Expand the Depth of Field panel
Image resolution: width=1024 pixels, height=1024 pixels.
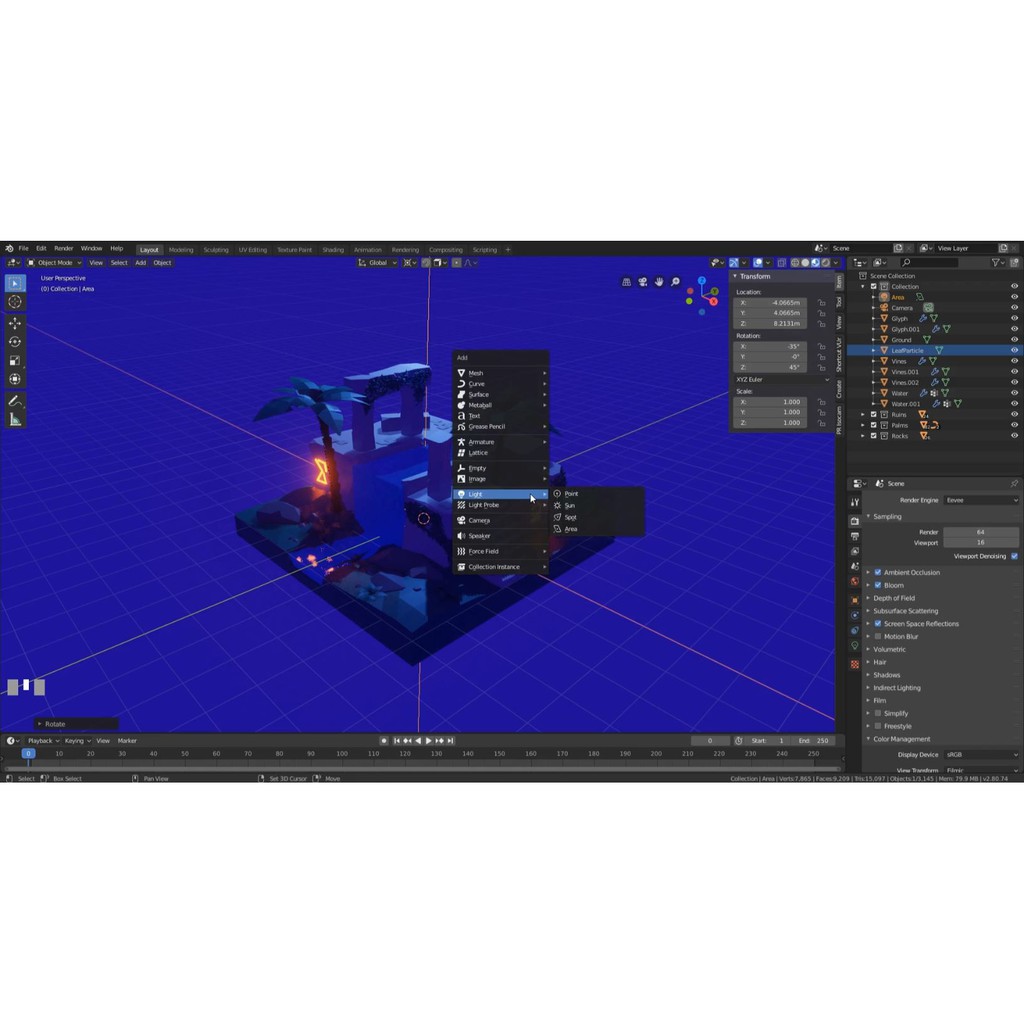tap(894, 598)
